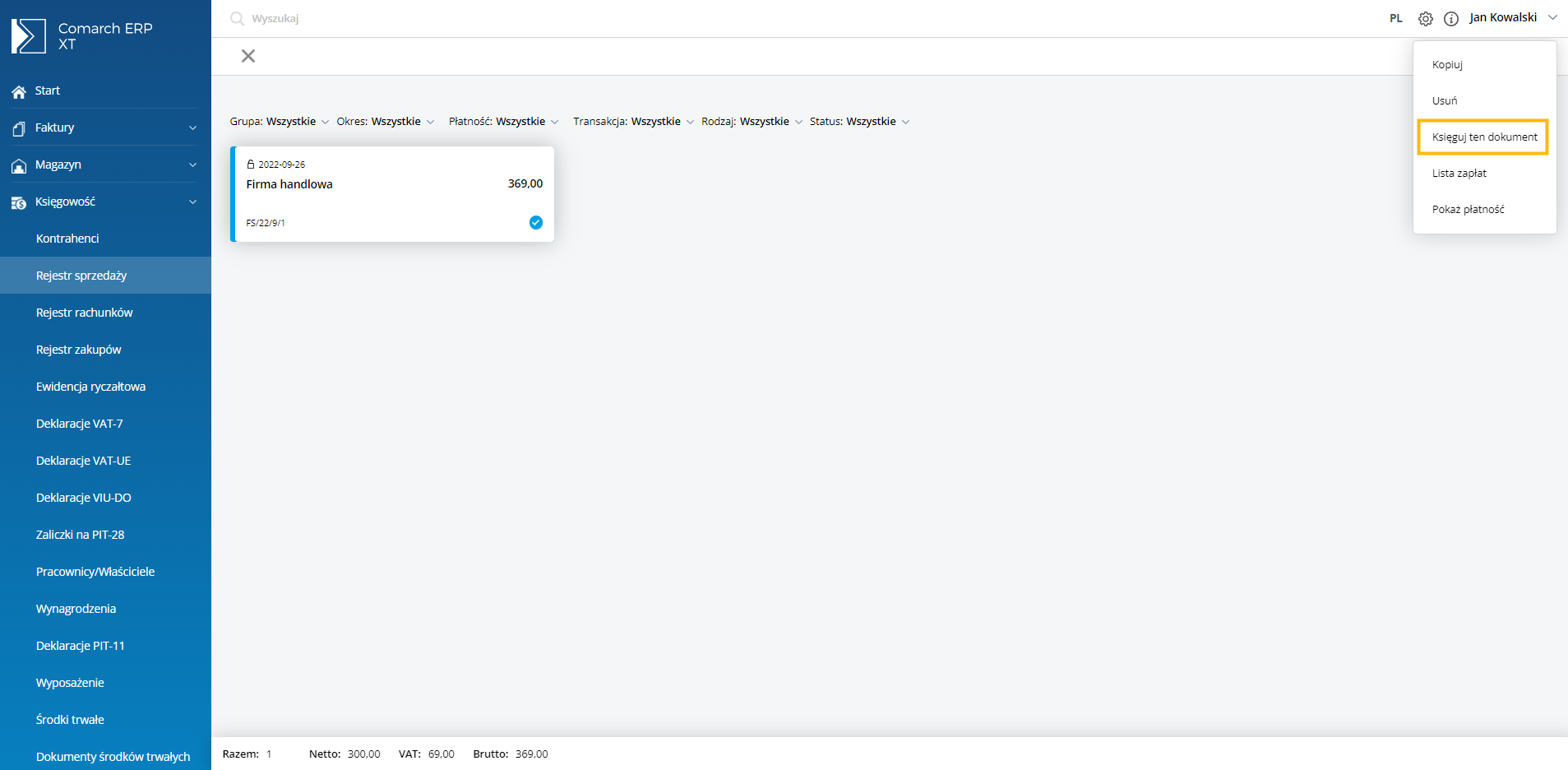Click VAT 69,00 in footer

tap(427, 754)
